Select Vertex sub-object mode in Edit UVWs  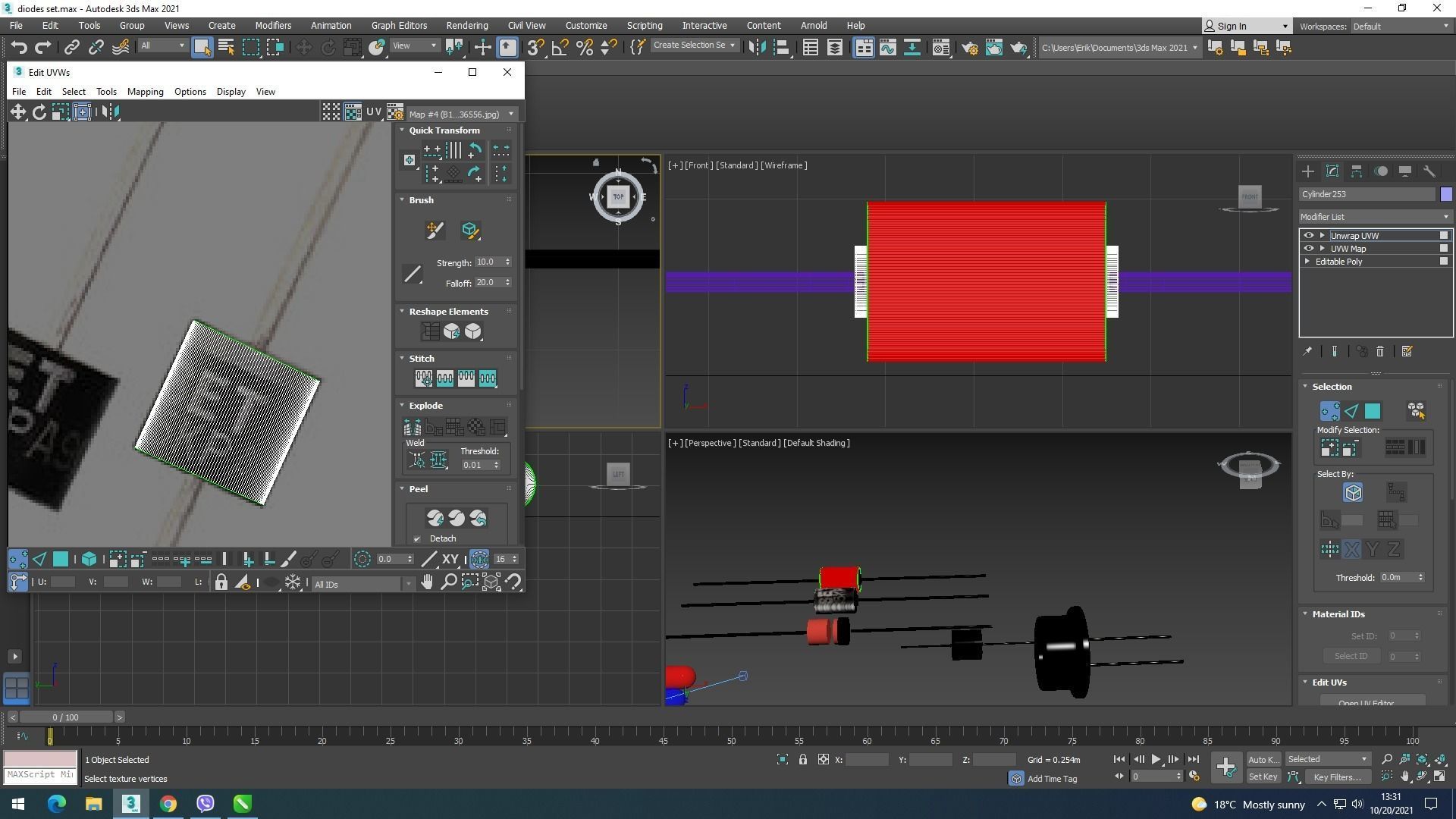tap(17, 560)
